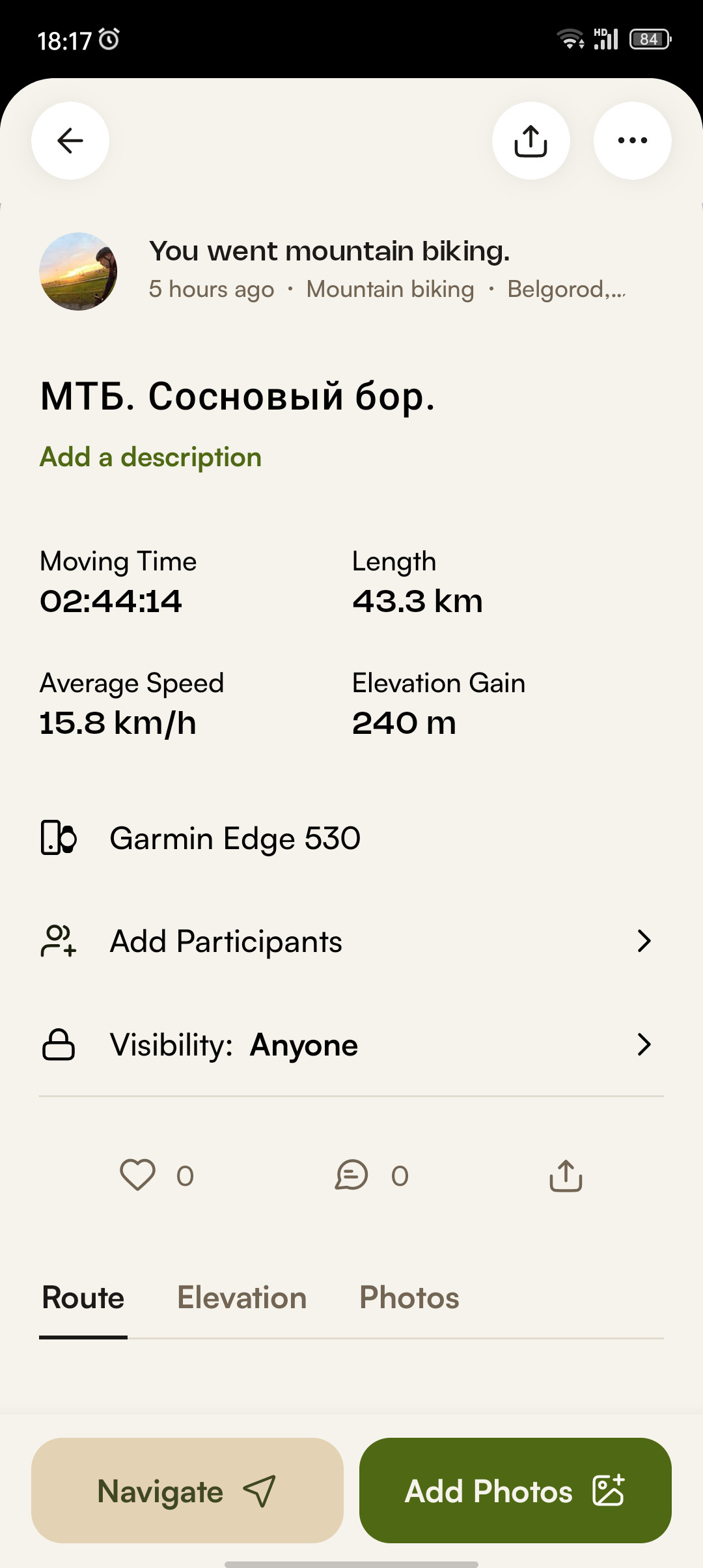Image resolution: width=703 pixels, height=1568 pixels.
Task: Go back with the arrow button
Action: pyautogui.click(x=70, y=141)
